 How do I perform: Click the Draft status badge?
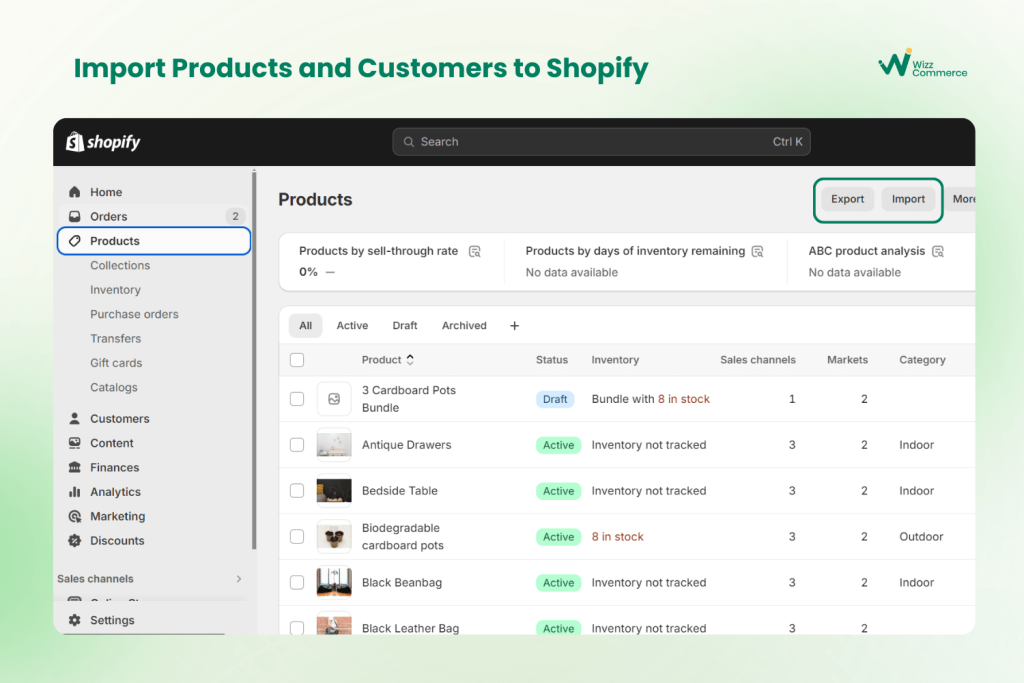coord(555,399)
